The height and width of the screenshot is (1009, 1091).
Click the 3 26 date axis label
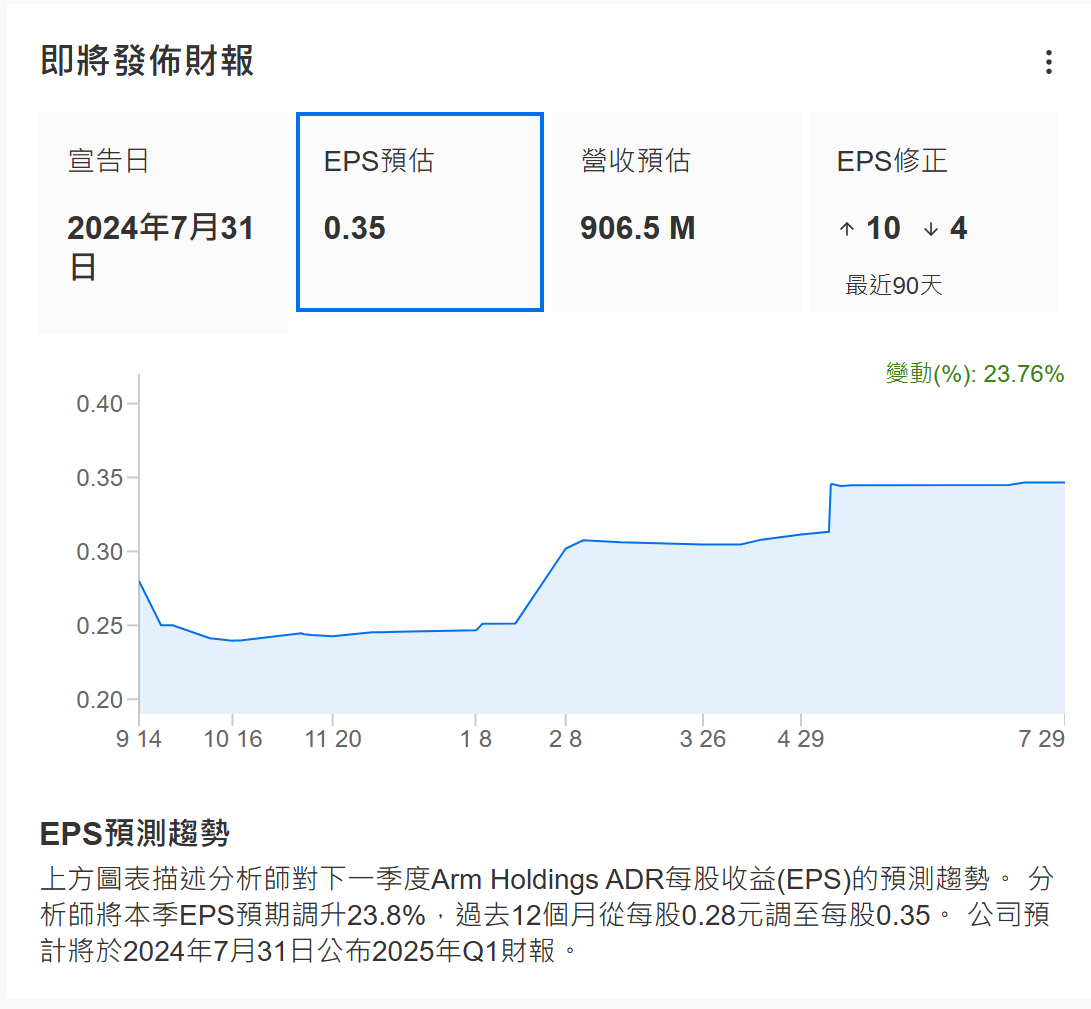pos(702,738)
